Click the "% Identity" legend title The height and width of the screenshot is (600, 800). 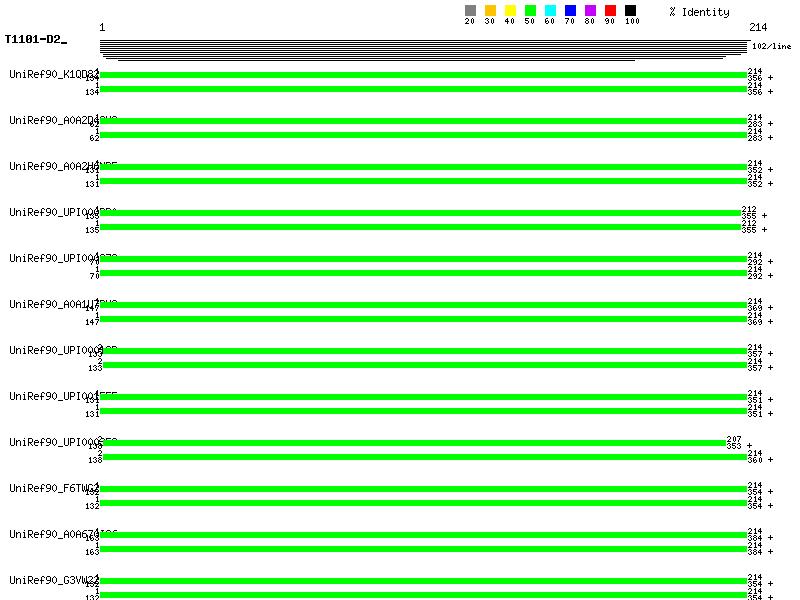tap(699, 12)
